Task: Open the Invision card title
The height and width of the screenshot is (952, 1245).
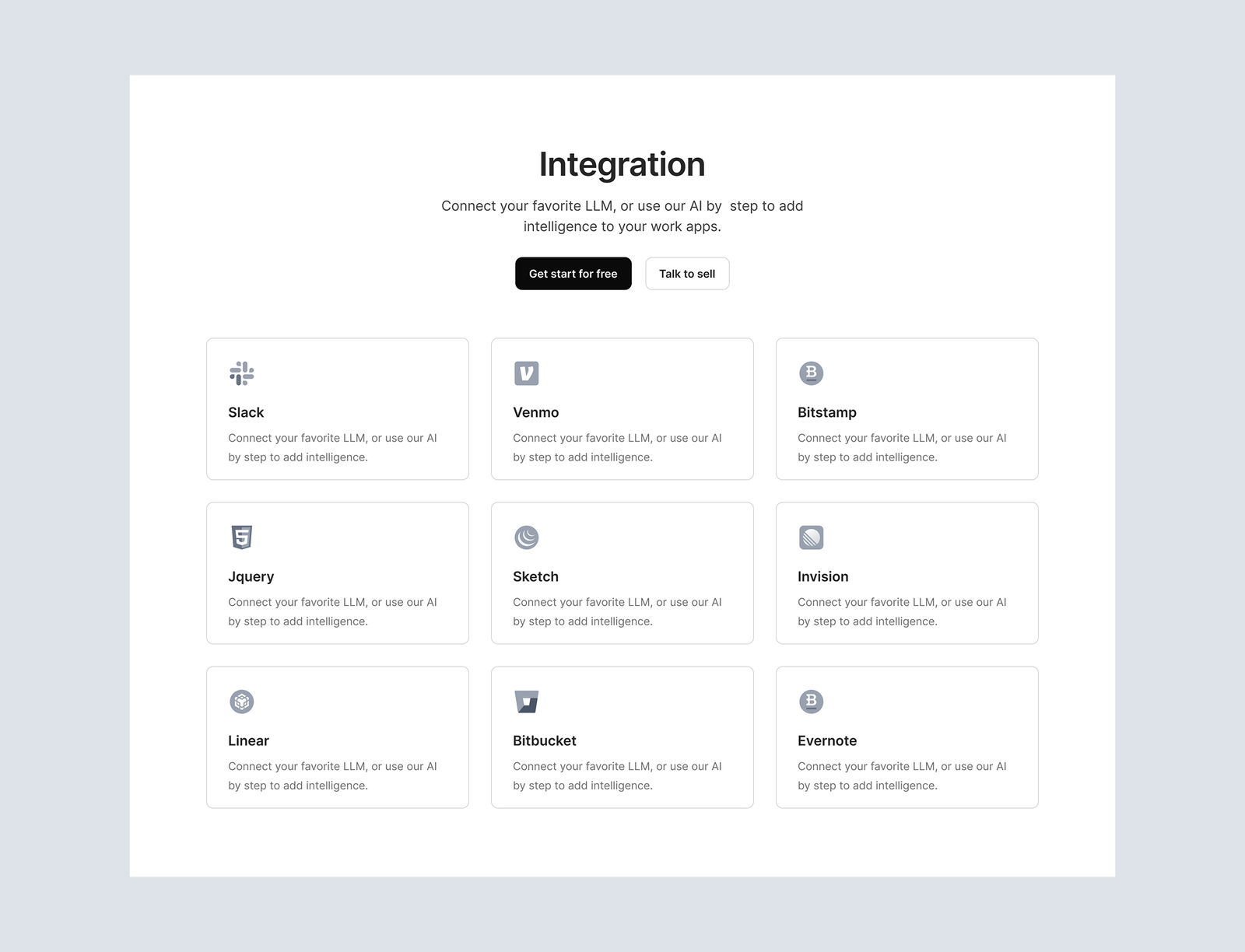Action: [823, 576]
